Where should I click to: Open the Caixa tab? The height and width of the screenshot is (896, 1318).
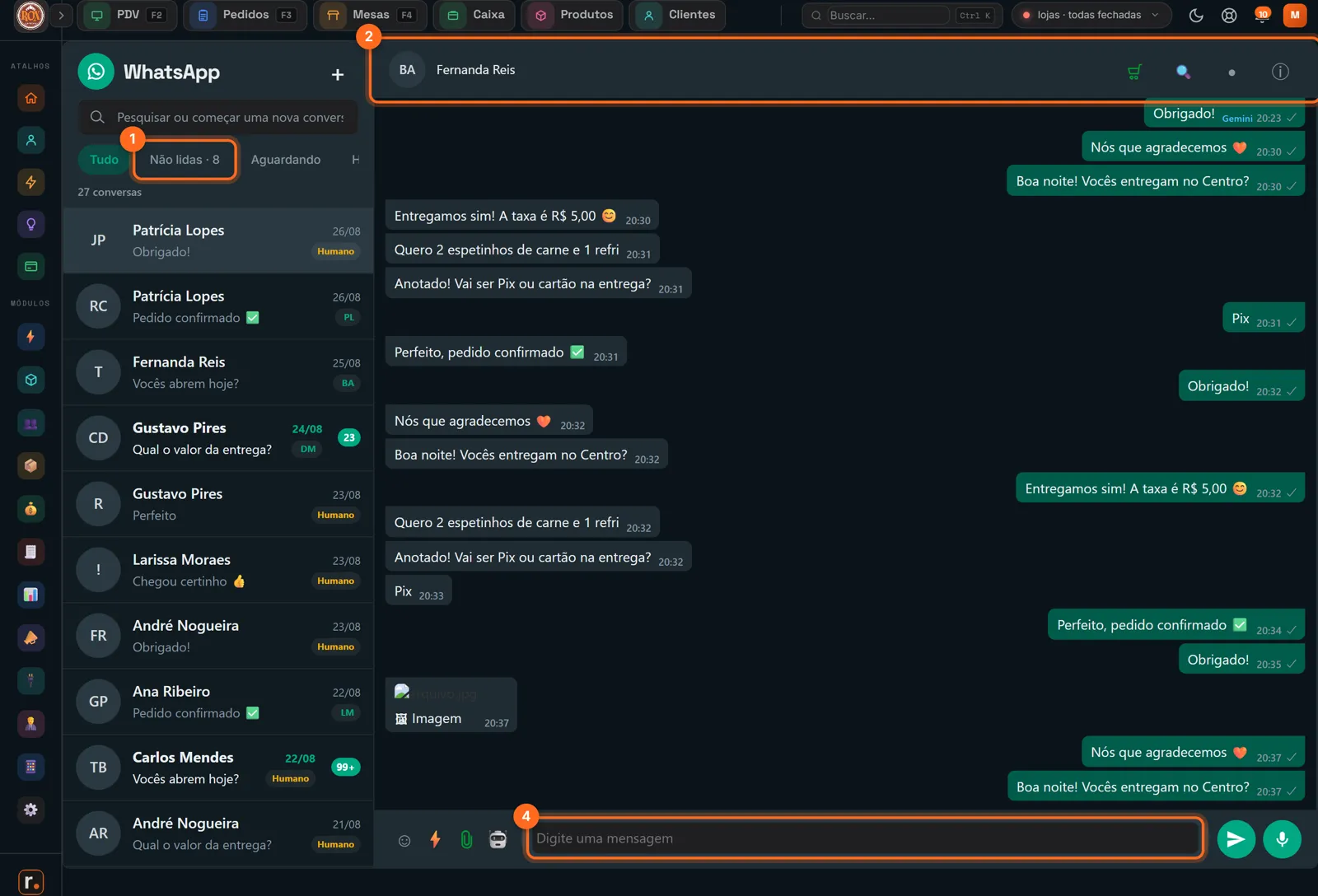pyautogui.click(x=475, y=15)
